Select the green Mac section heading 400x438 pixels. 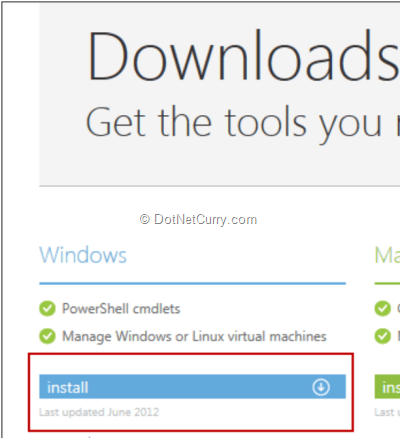click(387, 255)
